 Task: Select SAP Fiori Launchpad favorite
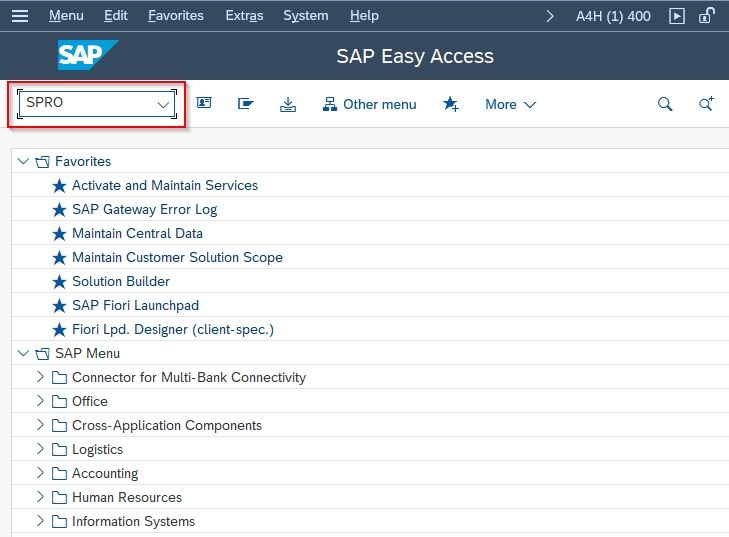pos(136,305)
